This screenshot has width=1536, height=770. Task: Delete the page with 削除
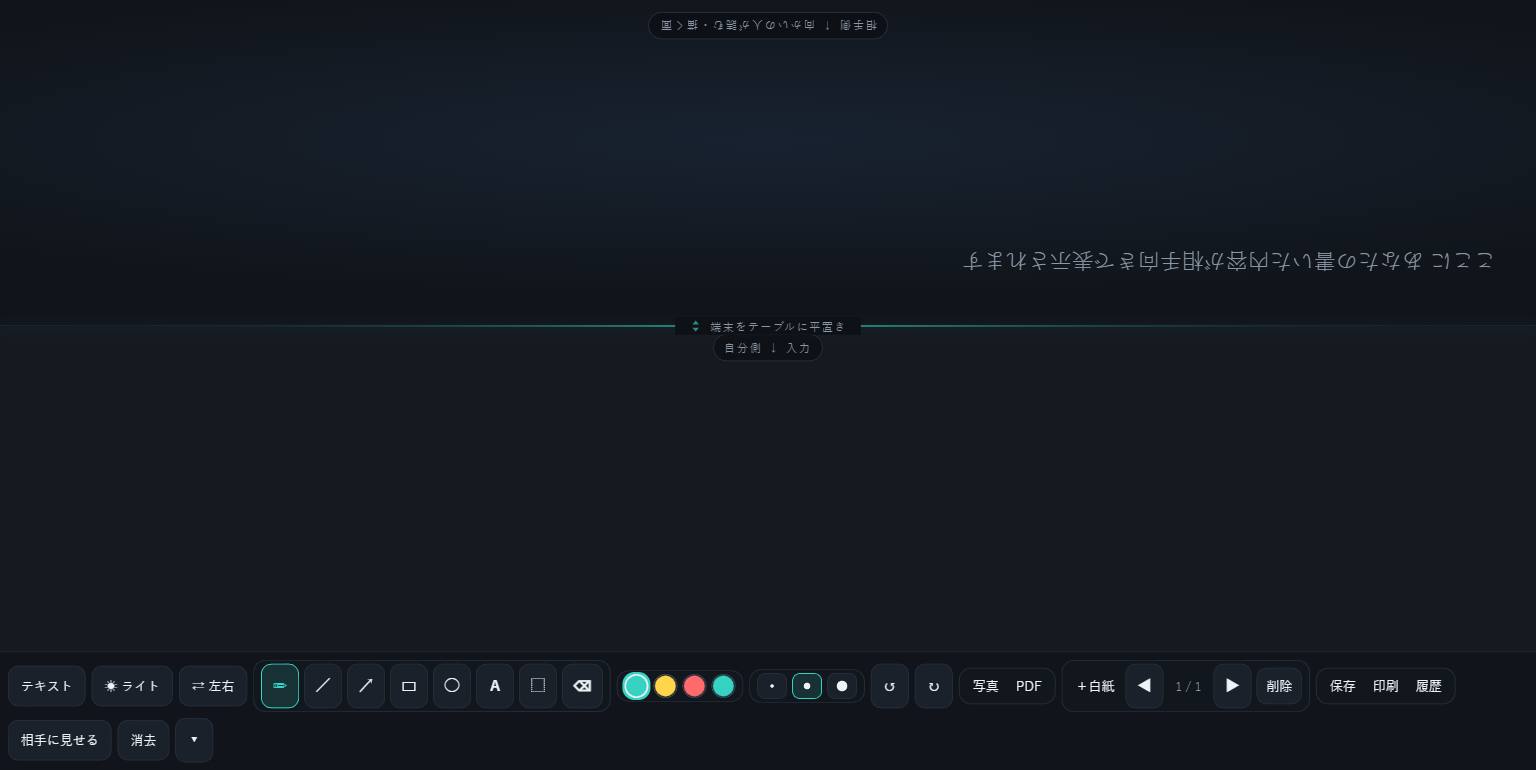coord(1279,686)
